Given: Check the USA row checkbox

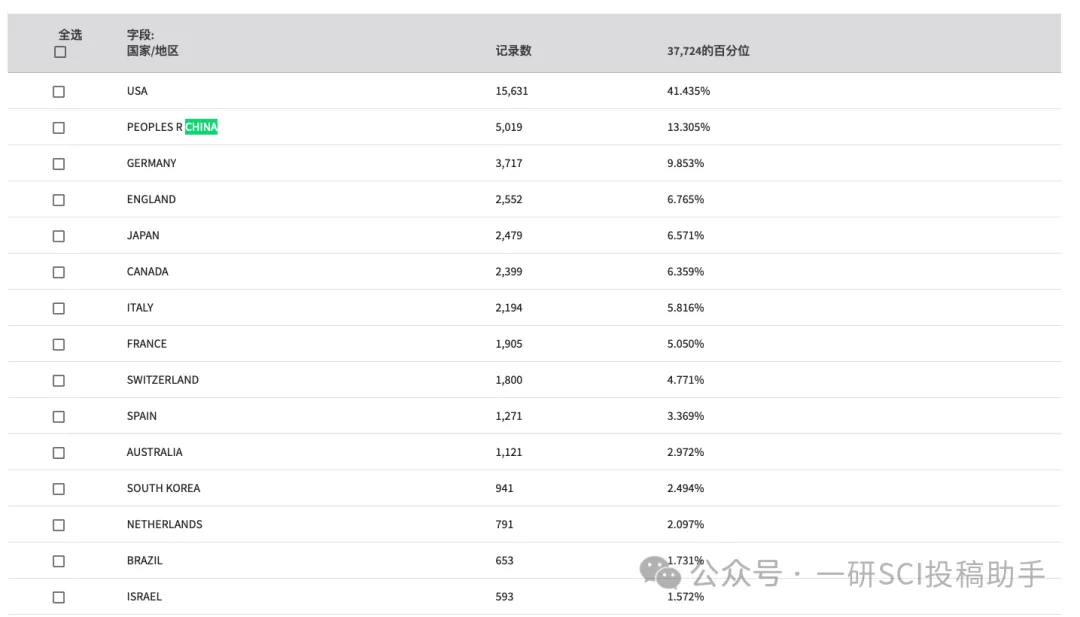Looking at the screenshot, I should (x=59, y=92).
